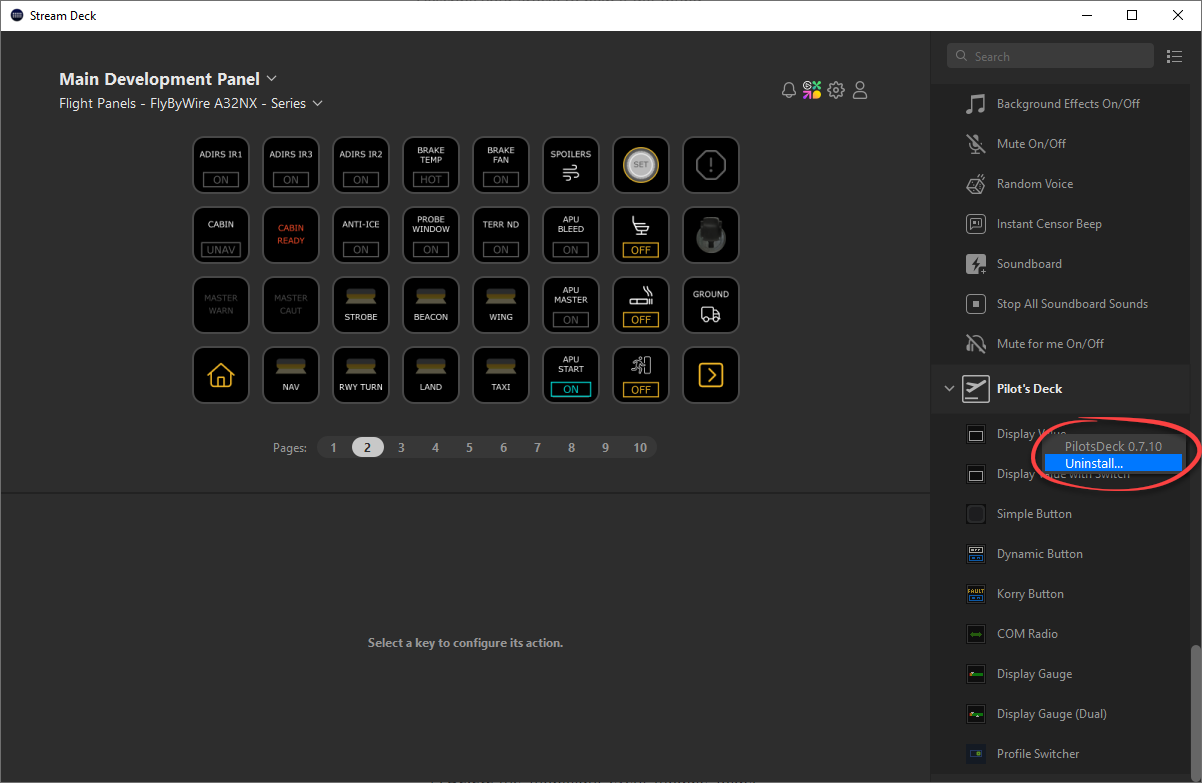Select the Profile Switcher action
This screenshot has height=783, width=1202.
pos(1061,754)
